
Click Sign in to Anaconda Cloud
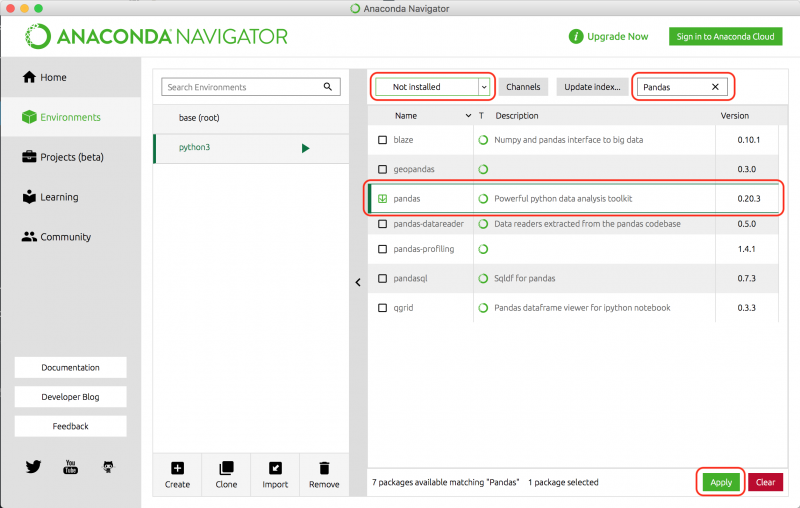[726, 36]
